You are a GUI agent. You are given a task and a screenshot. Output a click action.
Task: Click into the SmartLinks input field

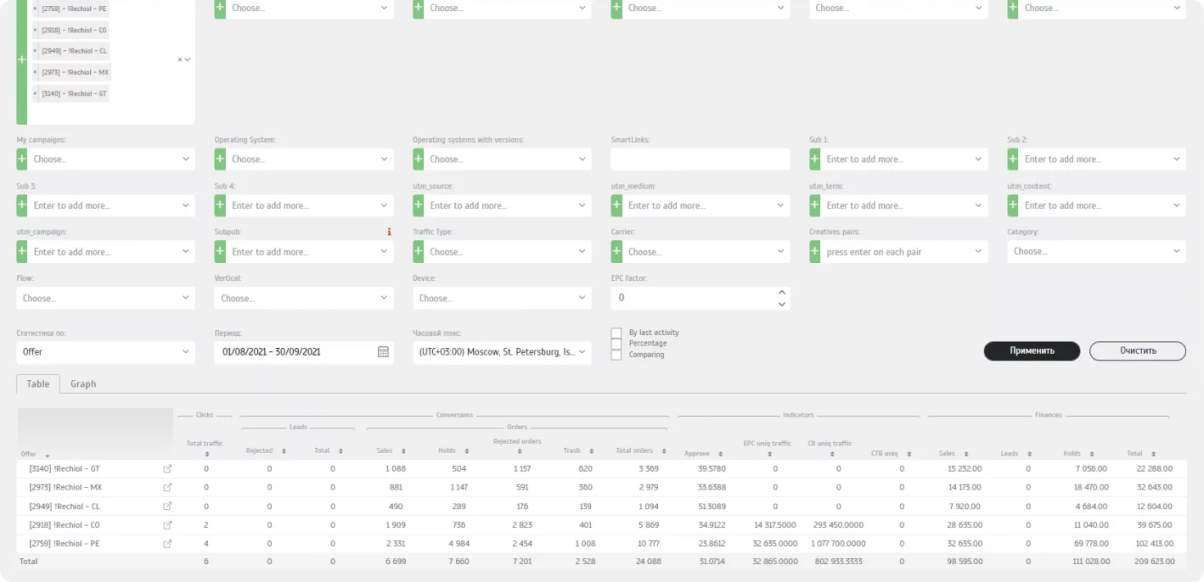700,159
